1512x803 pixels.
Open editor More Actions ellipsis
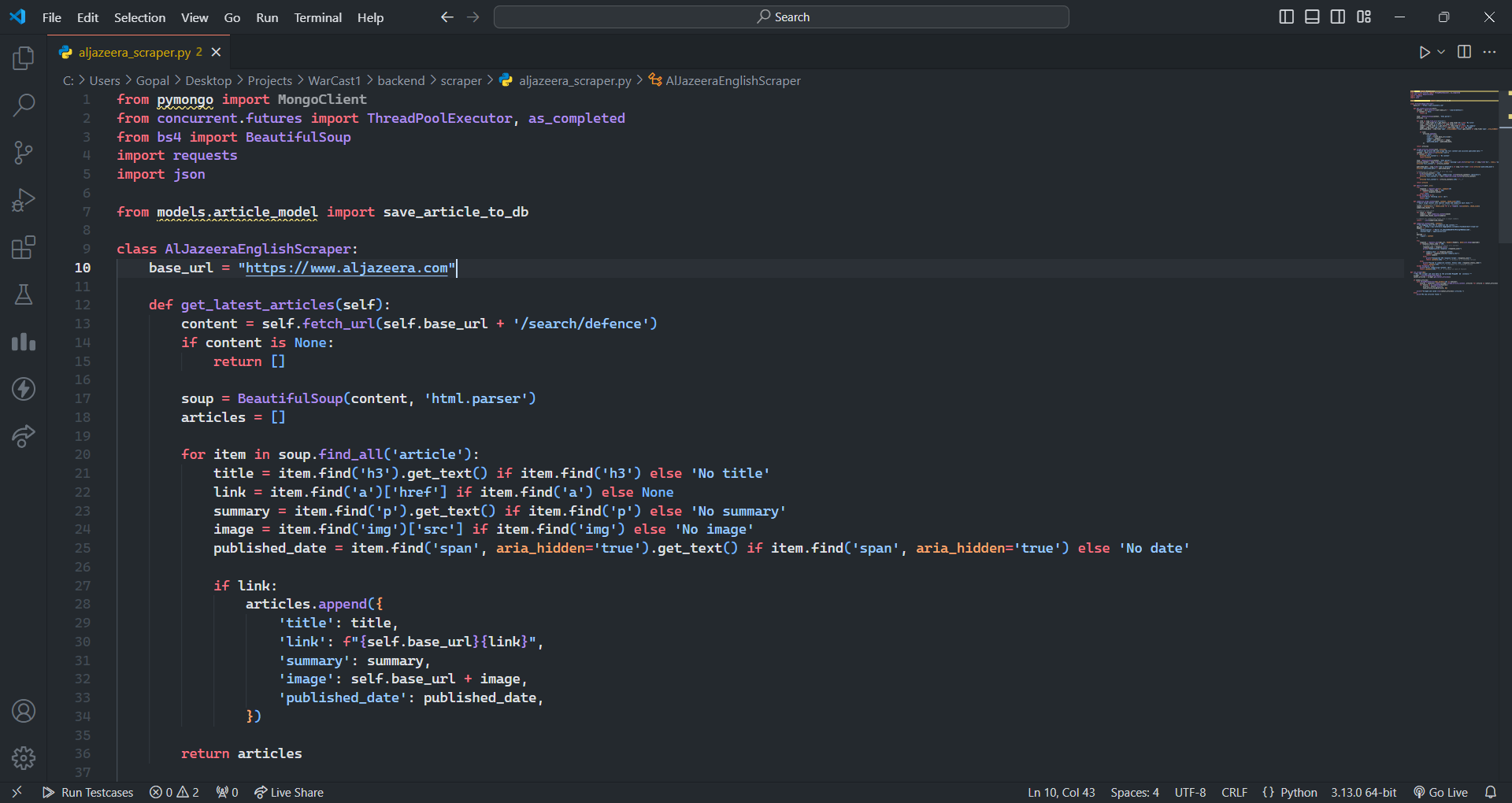click(x=1489, y=52)
